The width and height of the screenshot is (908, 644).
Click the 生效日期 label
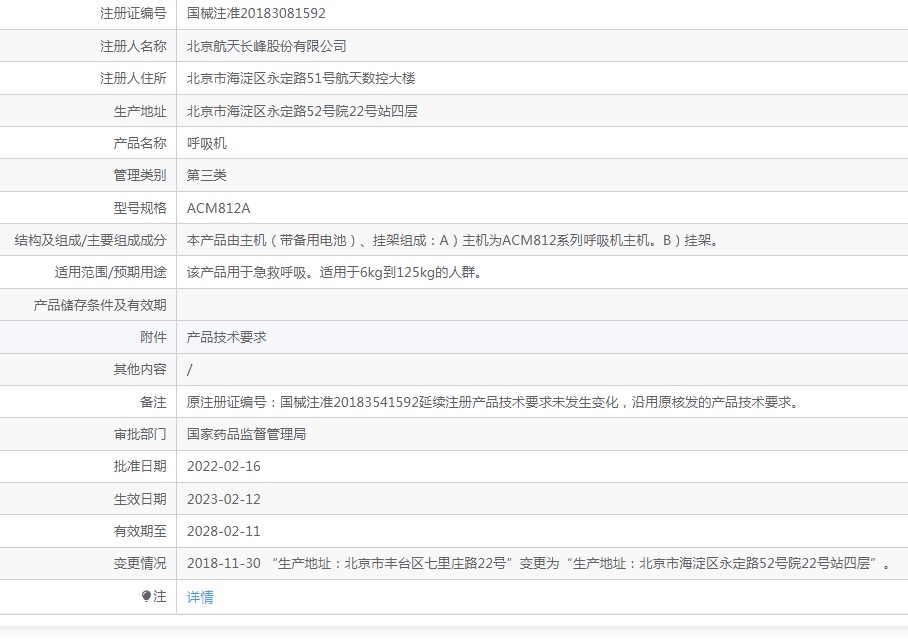click(x=140, y=499)
